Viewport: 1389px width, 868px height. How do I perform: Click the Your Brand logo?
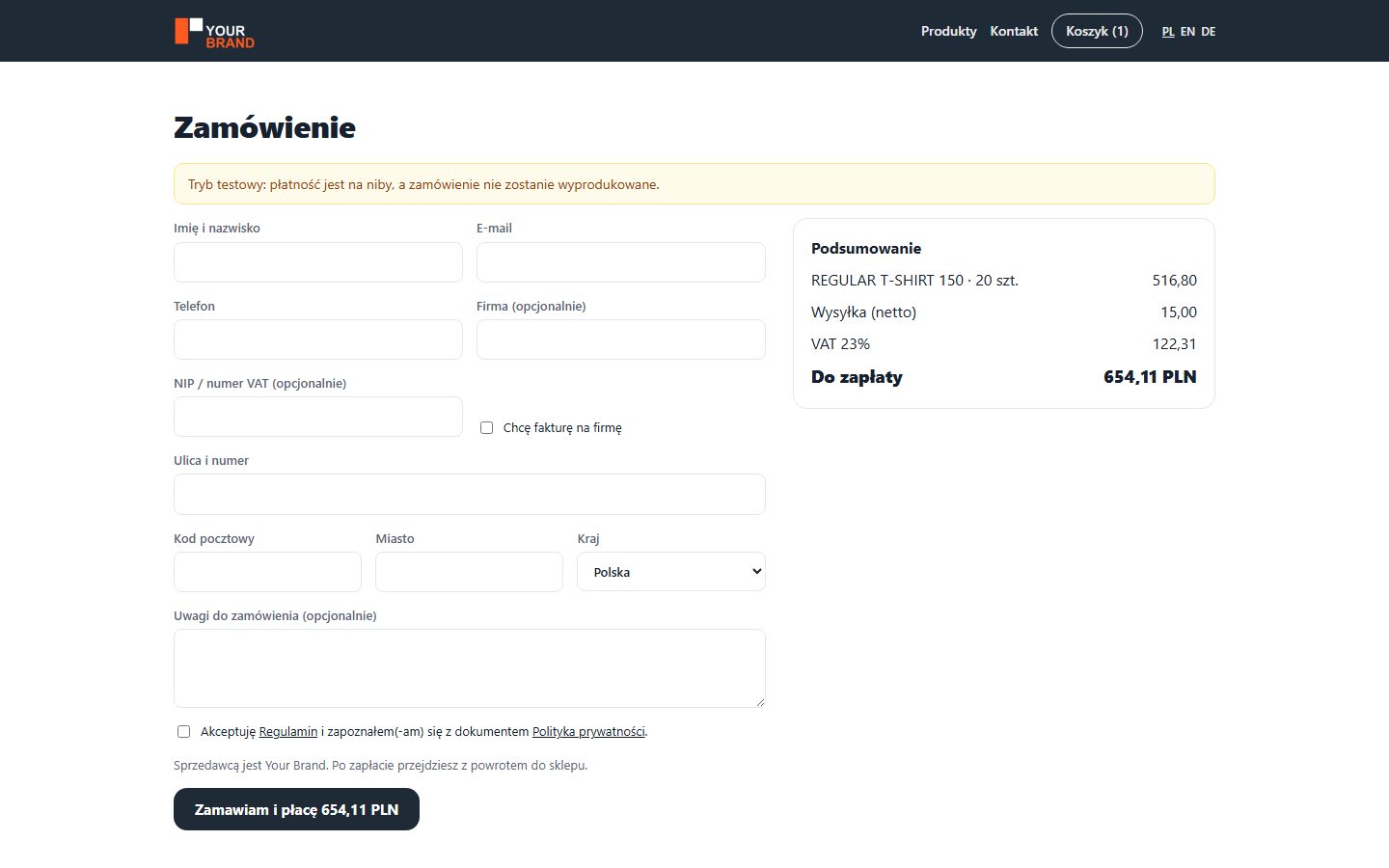(x=214, y=32)
